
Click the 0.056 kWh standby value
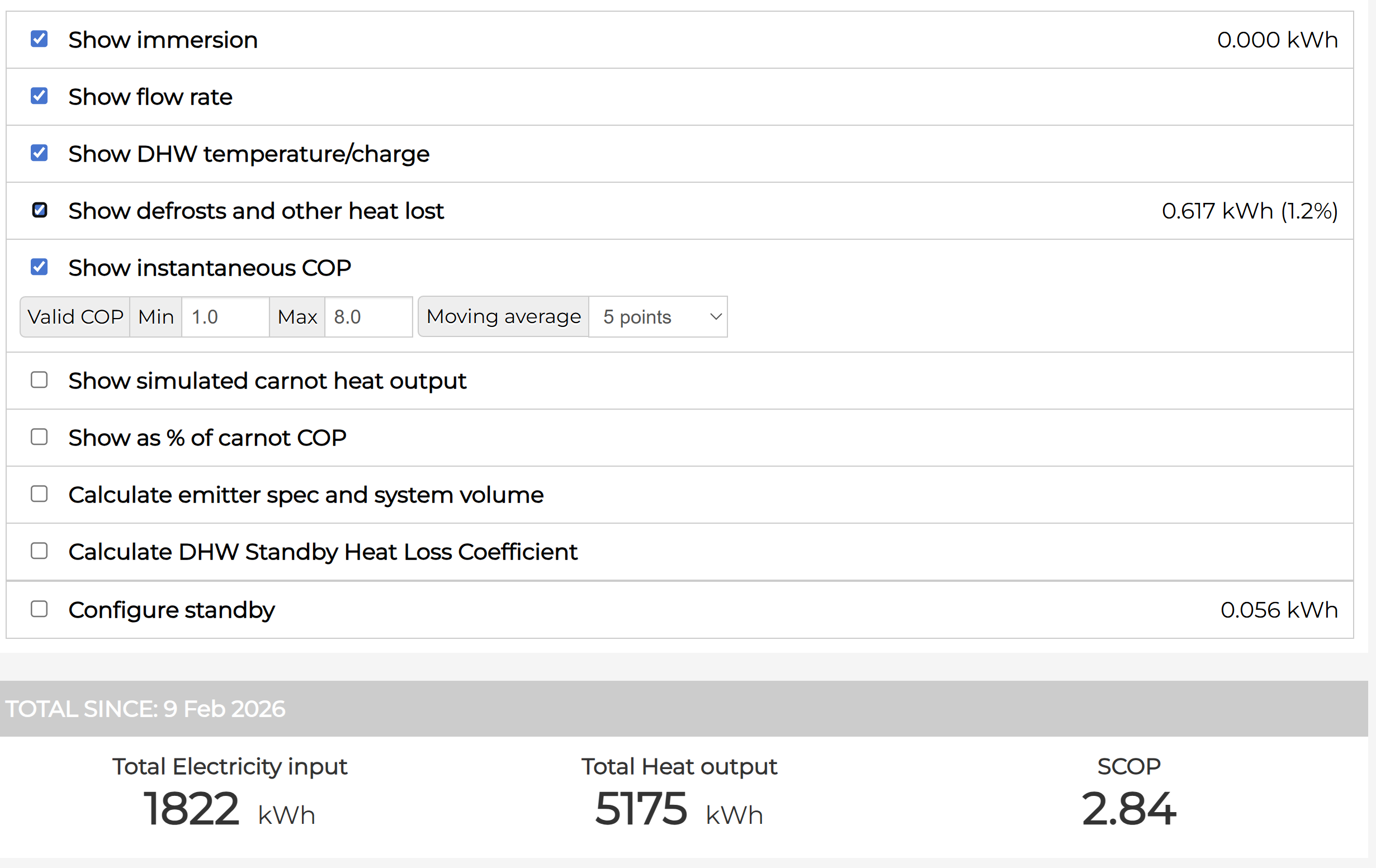pos(1279,610)
